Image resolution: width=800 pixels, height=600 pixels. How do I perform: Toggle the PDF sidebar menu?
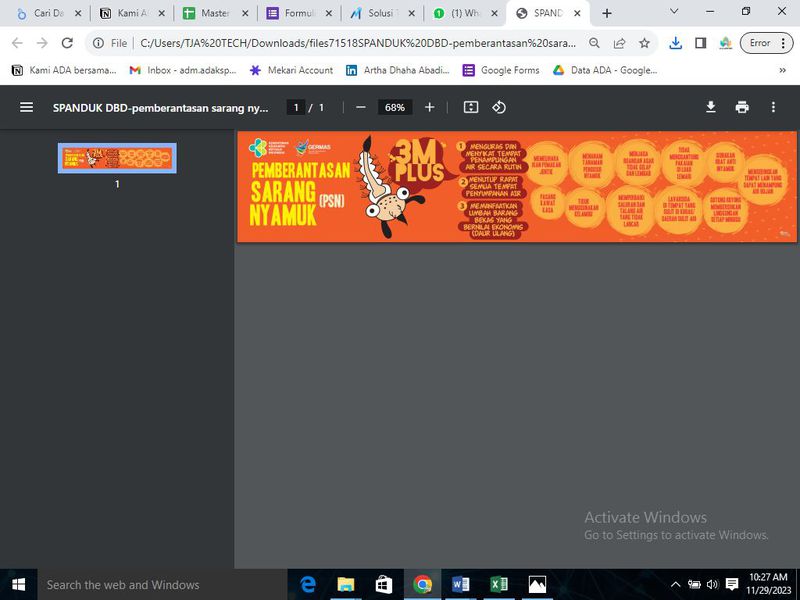click(26, 107)
